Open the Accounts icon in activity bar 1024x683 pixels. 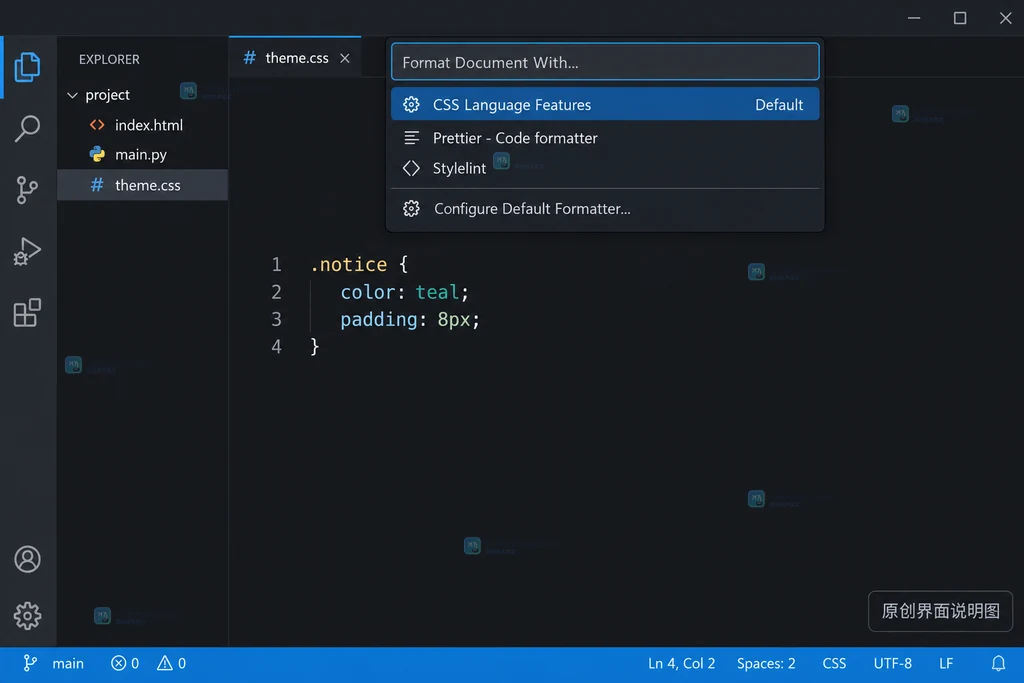coord(27,560)
